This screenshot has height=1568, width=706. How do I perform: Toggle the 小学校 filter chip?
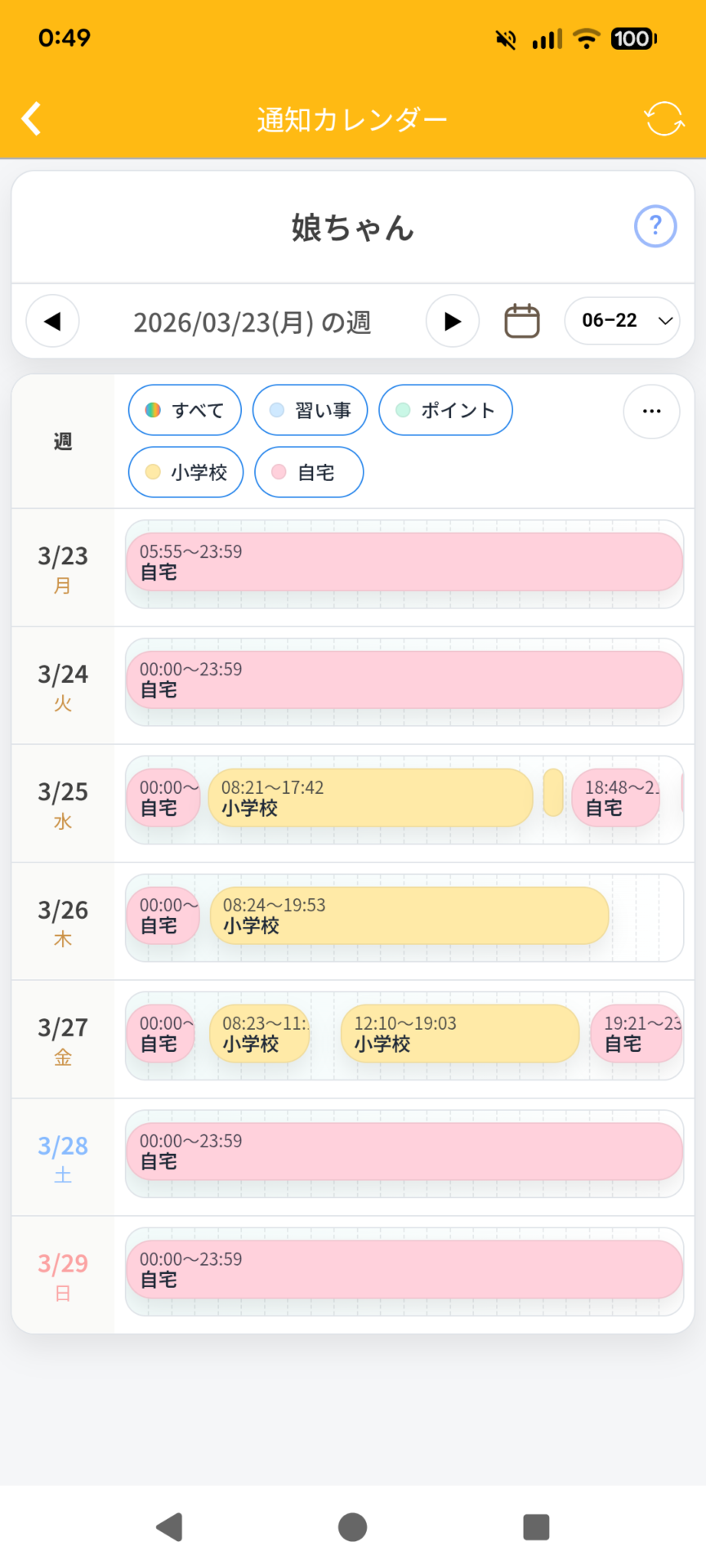[186, 472]
